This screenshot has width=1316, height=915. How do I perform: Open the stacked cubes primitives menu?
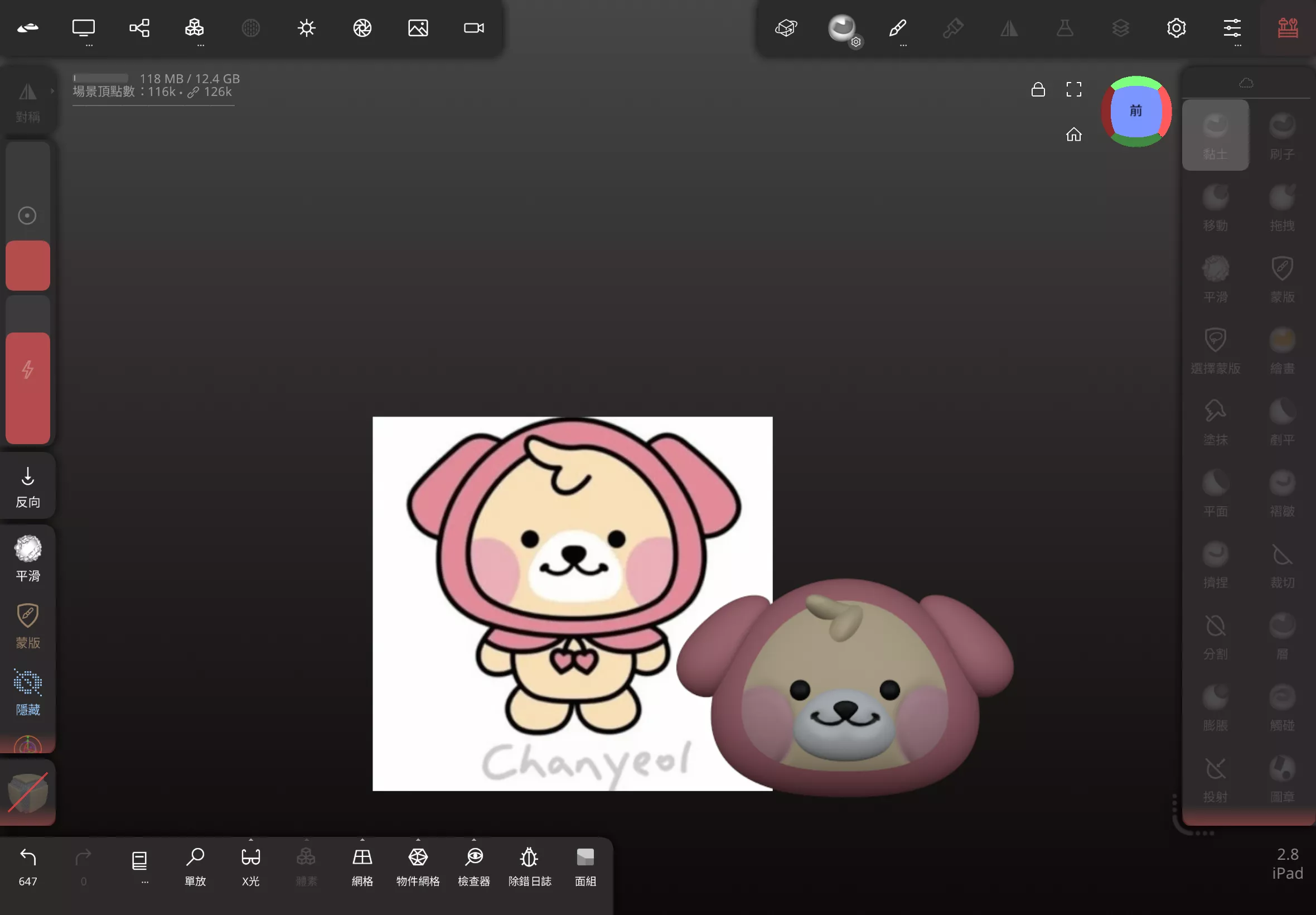tap(195, 27)
